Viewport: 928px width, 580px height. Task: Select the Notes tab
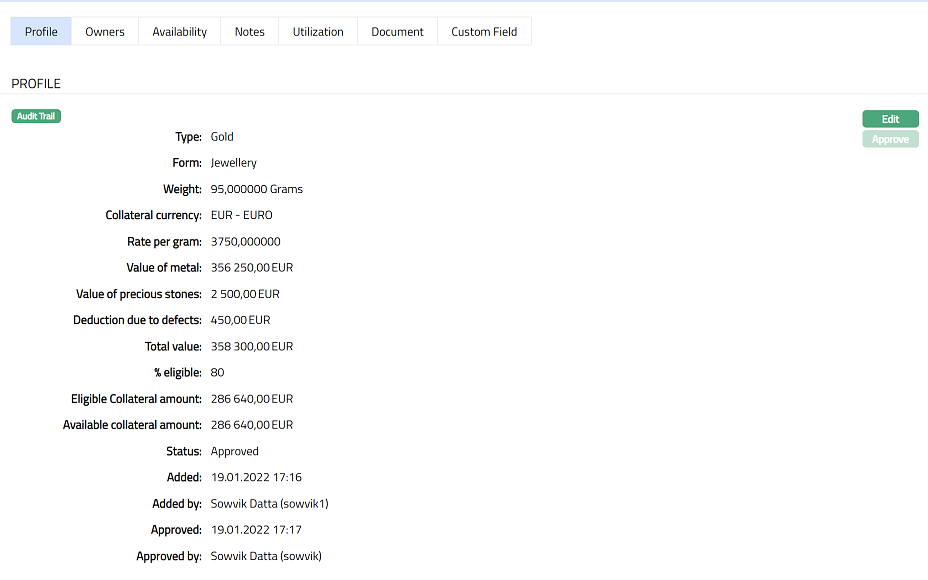(249, 32)
